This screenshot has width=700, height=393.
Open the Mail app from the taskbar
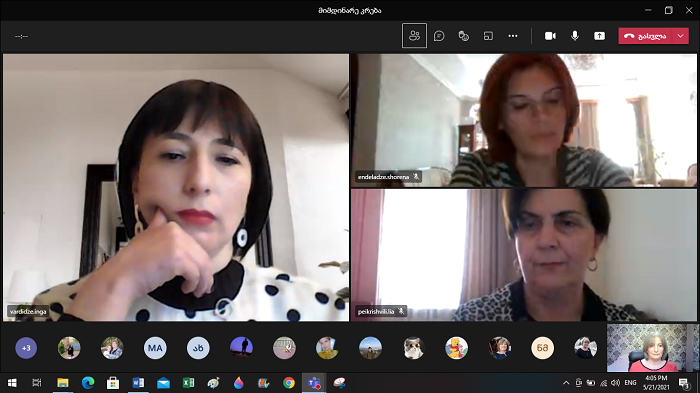coord(163,383)
